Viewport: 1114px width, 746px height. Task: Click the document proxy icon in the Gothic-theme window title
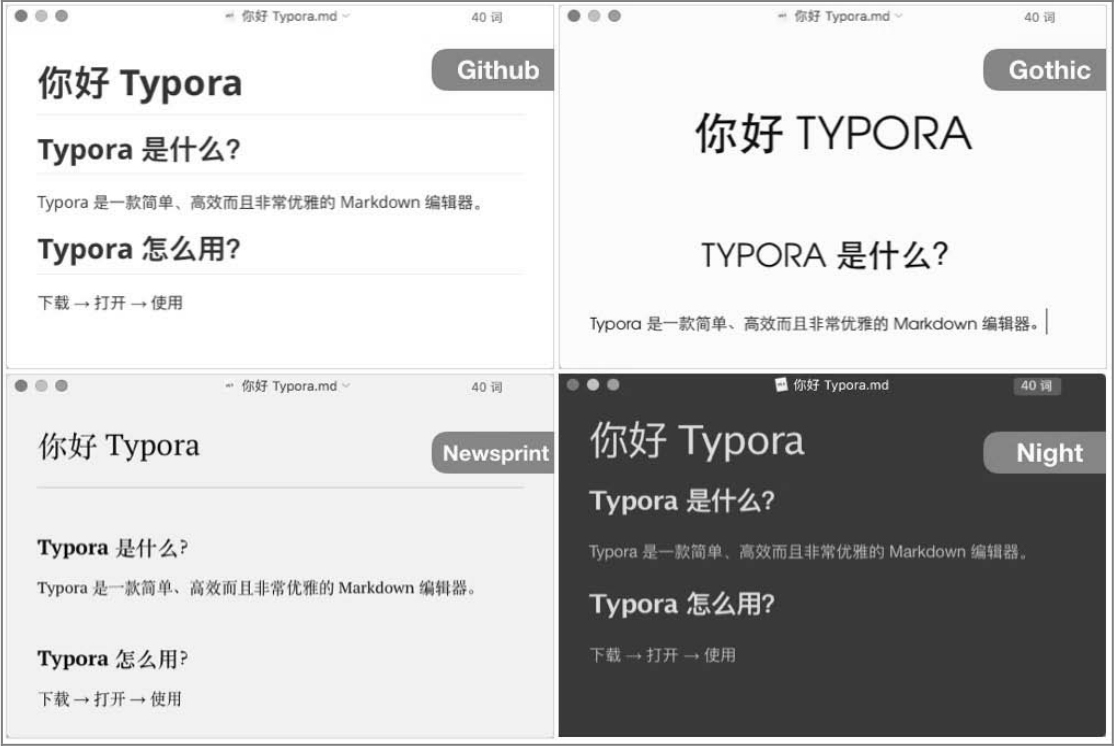tap(782, 16)
